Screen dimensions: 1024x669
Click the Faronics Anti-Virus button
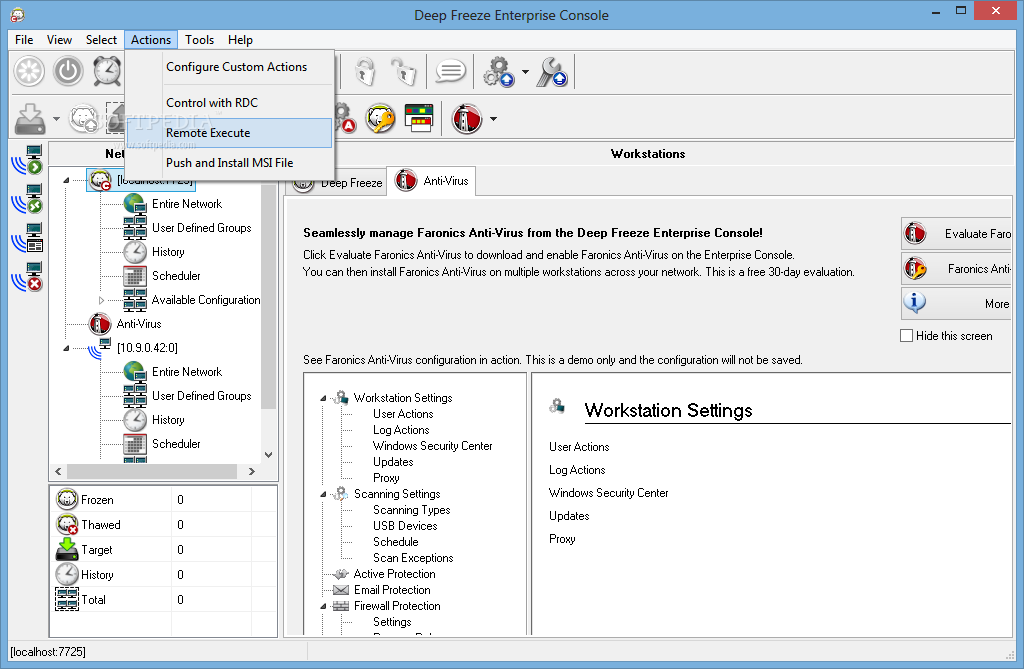point(957,269)
